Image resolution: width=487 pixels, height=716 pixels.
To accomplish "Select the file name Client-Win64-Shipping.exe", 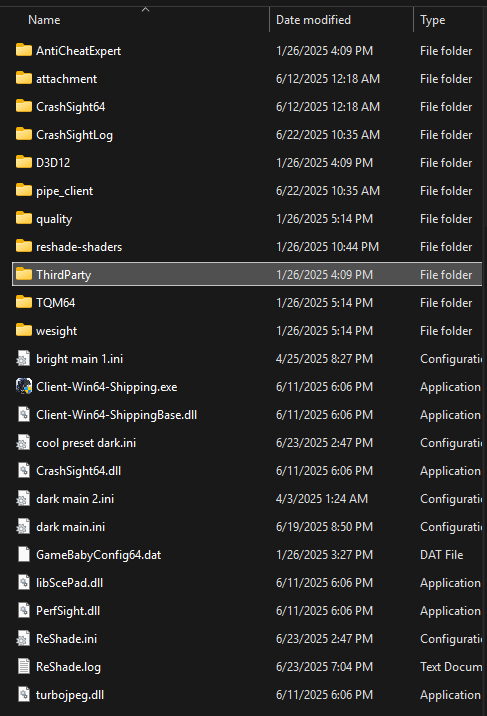I will tap(107, 387).
